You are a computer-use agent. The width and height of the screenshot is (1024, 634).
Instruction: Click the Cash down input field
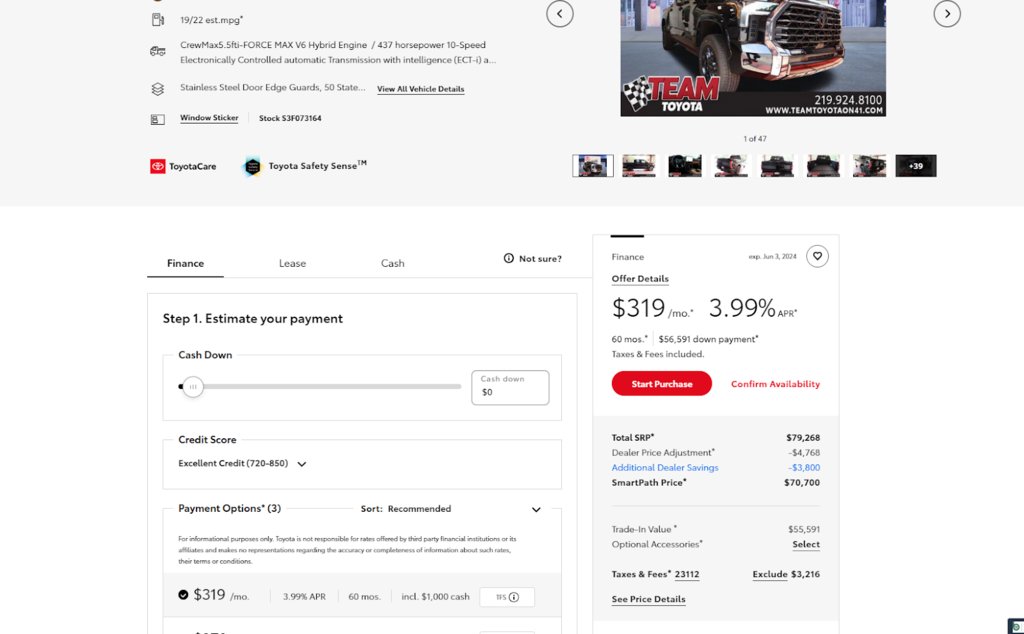[510, 388]
